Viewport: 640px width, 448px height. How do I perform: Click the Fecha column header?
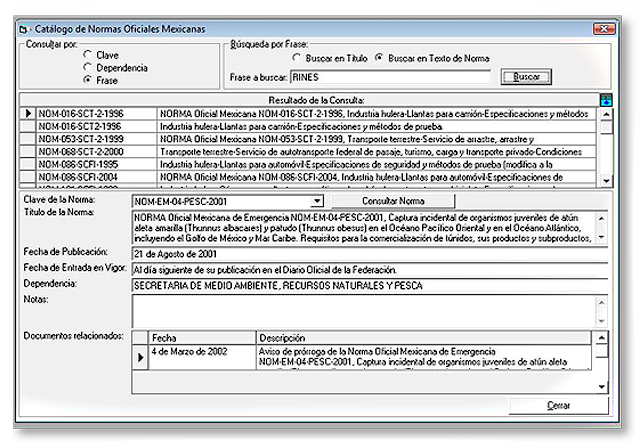[202, 338]
